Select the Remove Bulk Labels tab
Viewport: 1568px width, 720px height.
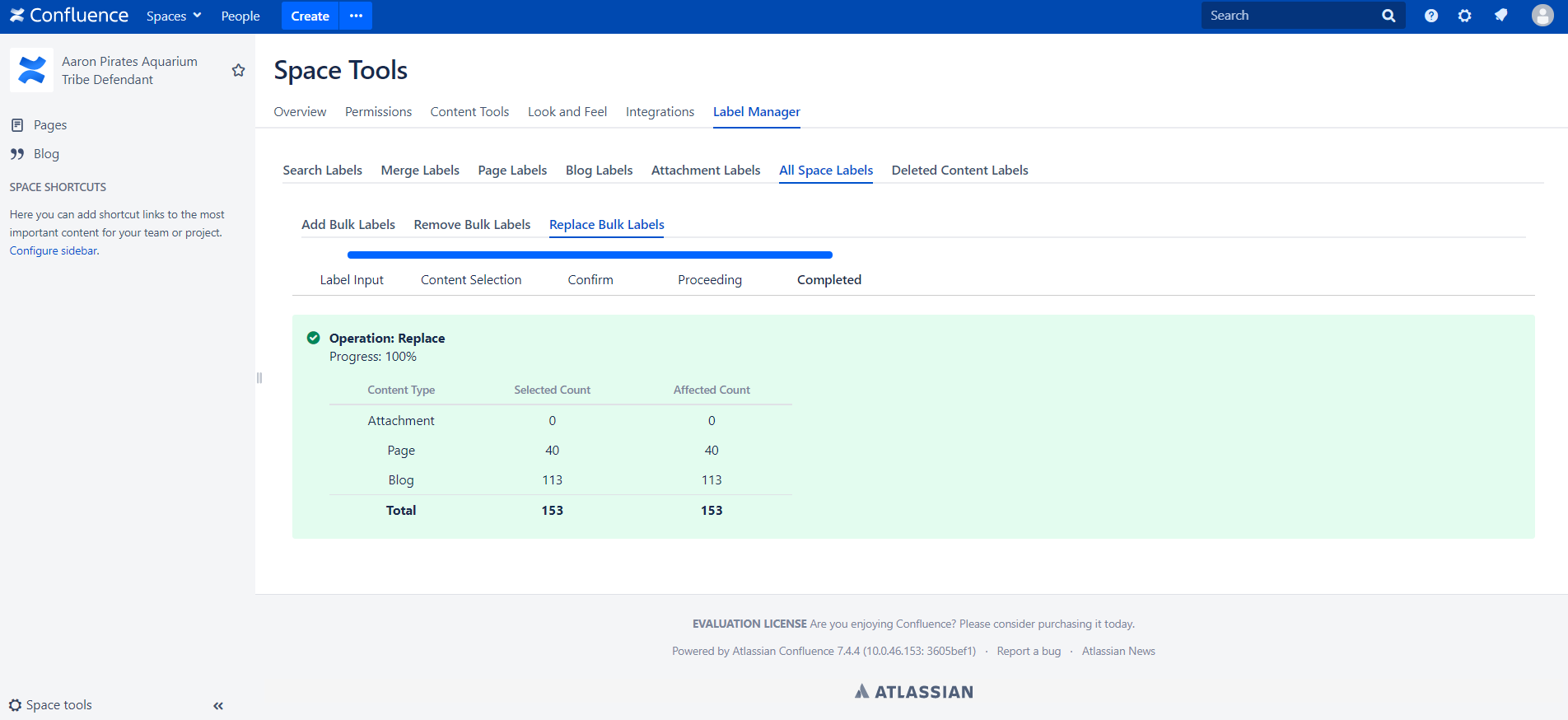pyautogui.click(x=472, y=225)
